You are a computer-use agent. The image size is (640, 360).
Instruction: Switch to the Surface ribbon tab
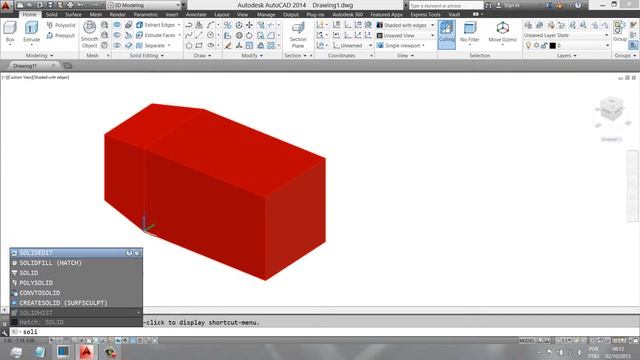pyautogui.click(x=73, y=14)
